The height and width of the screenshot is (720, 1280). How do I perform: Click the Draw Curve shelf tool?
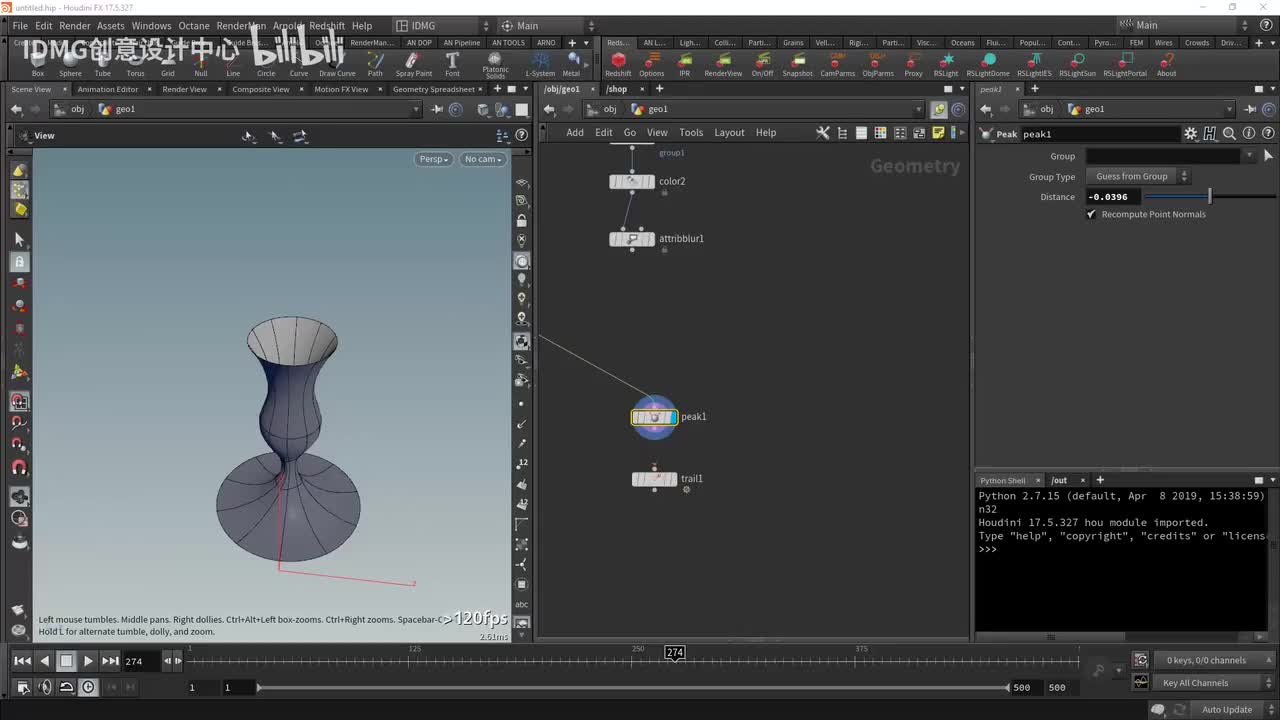tap(337, 64)
